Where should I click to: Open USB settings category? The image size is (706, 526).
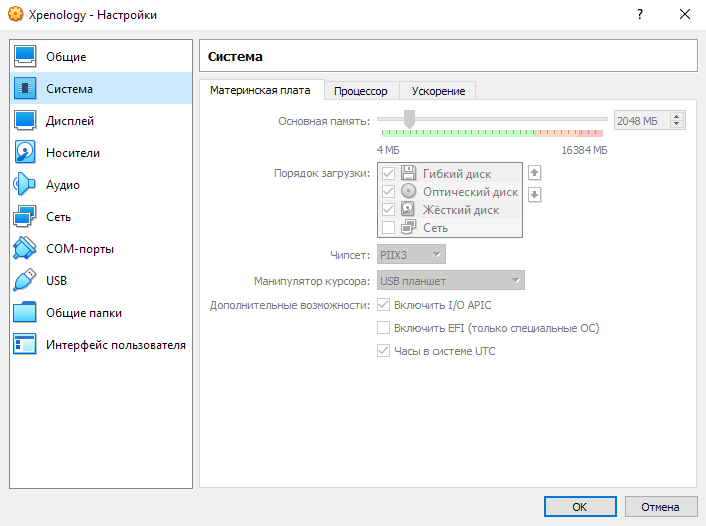pos(101,280)
